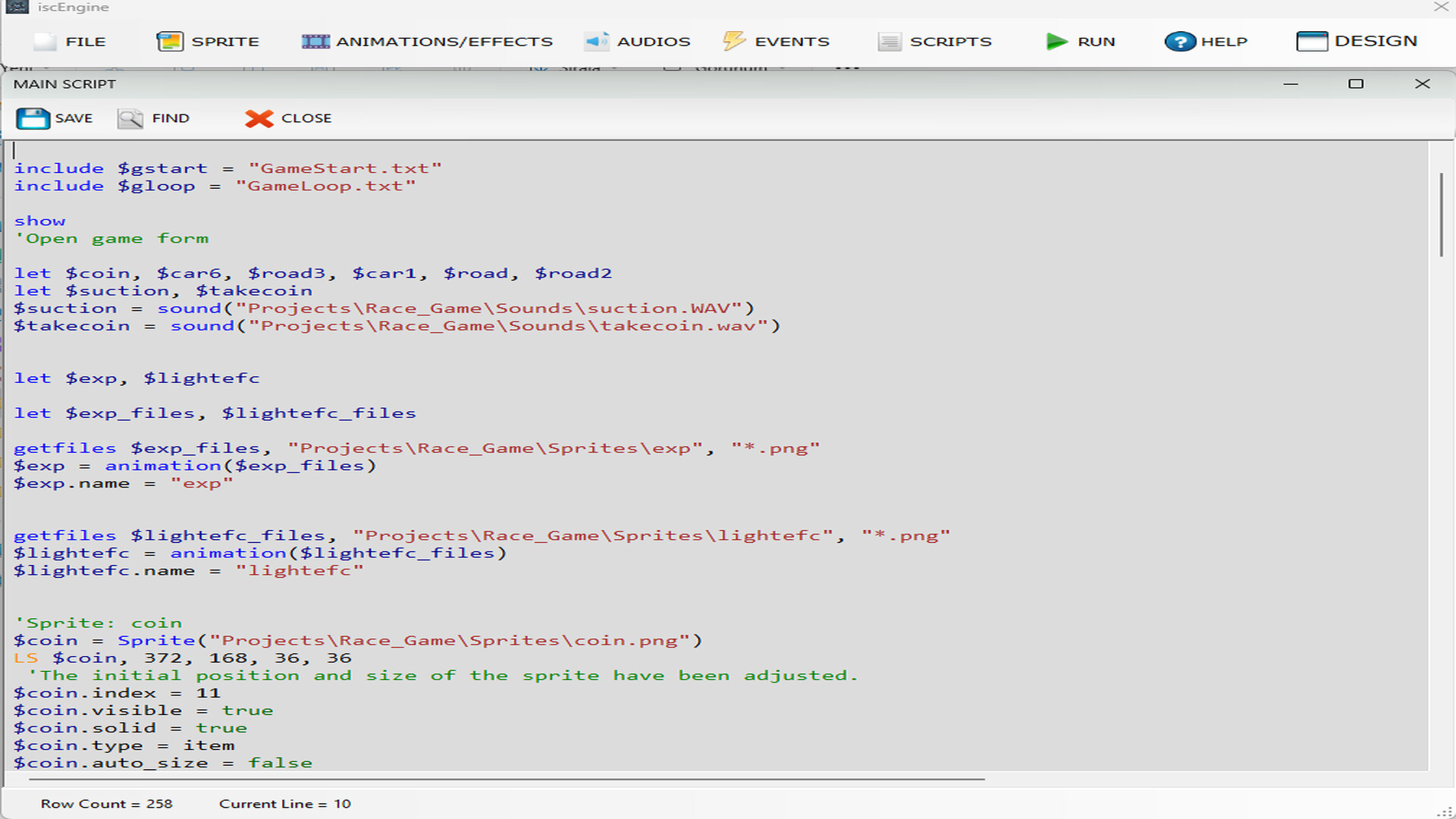Click the EVENTS lightning bolt icon
Screen dimensions: 1456x819
tap(733, 41)
